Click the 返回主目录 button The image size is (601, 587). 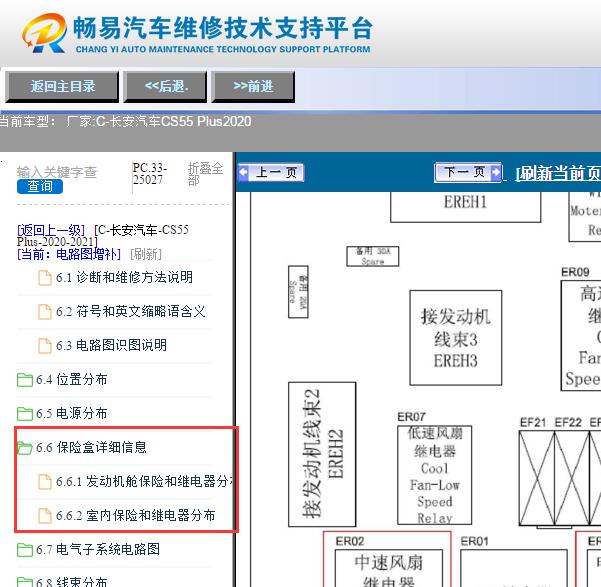(62, 86)
